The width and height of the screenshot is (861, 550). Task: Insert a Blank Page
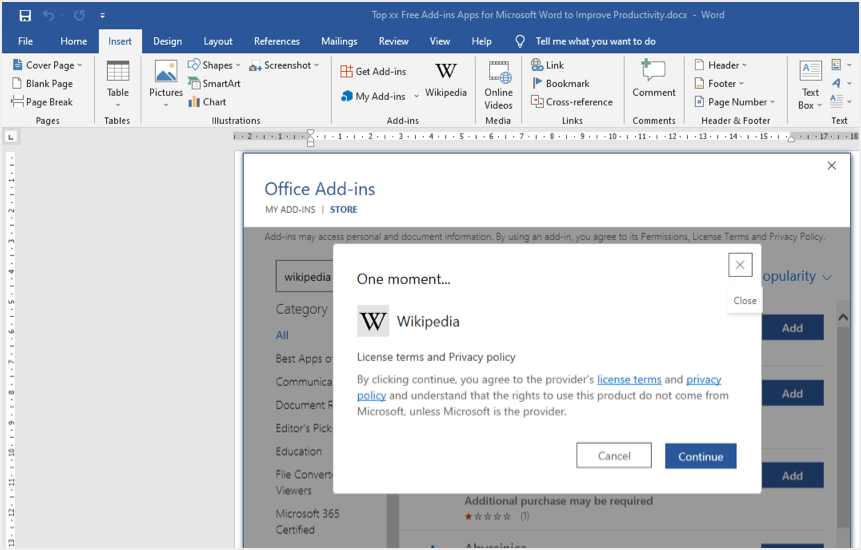click(43, 83)
